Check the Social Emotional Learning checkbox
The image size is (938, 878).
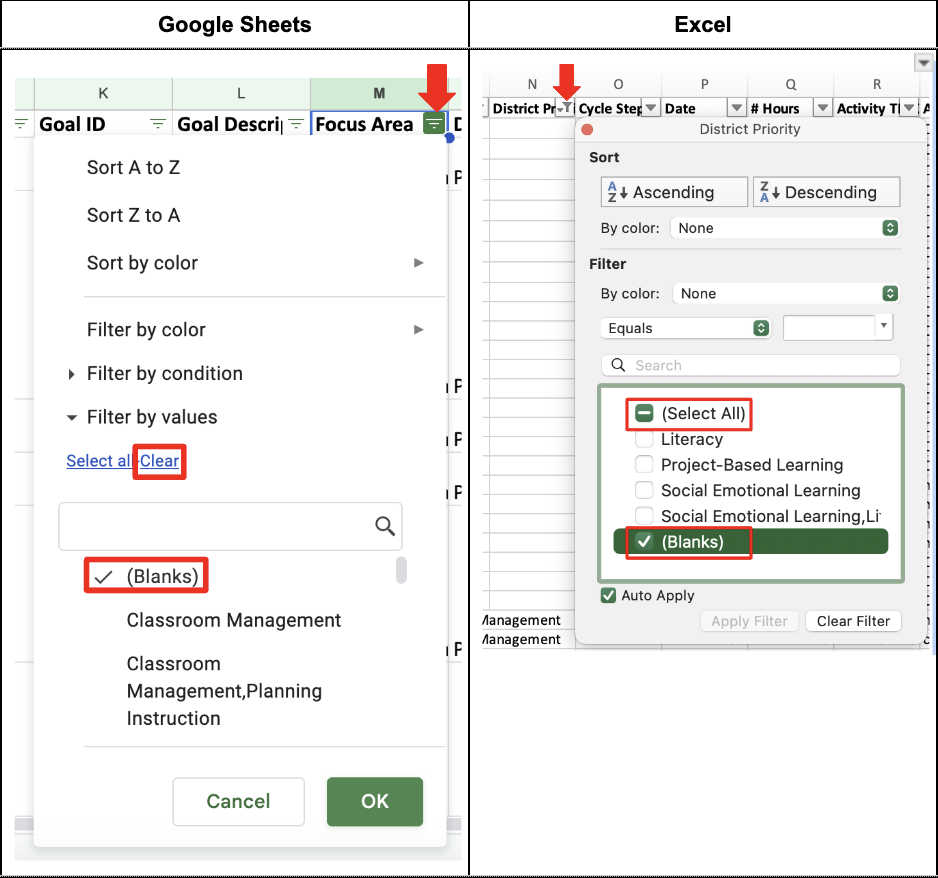(x=644, y=490)
